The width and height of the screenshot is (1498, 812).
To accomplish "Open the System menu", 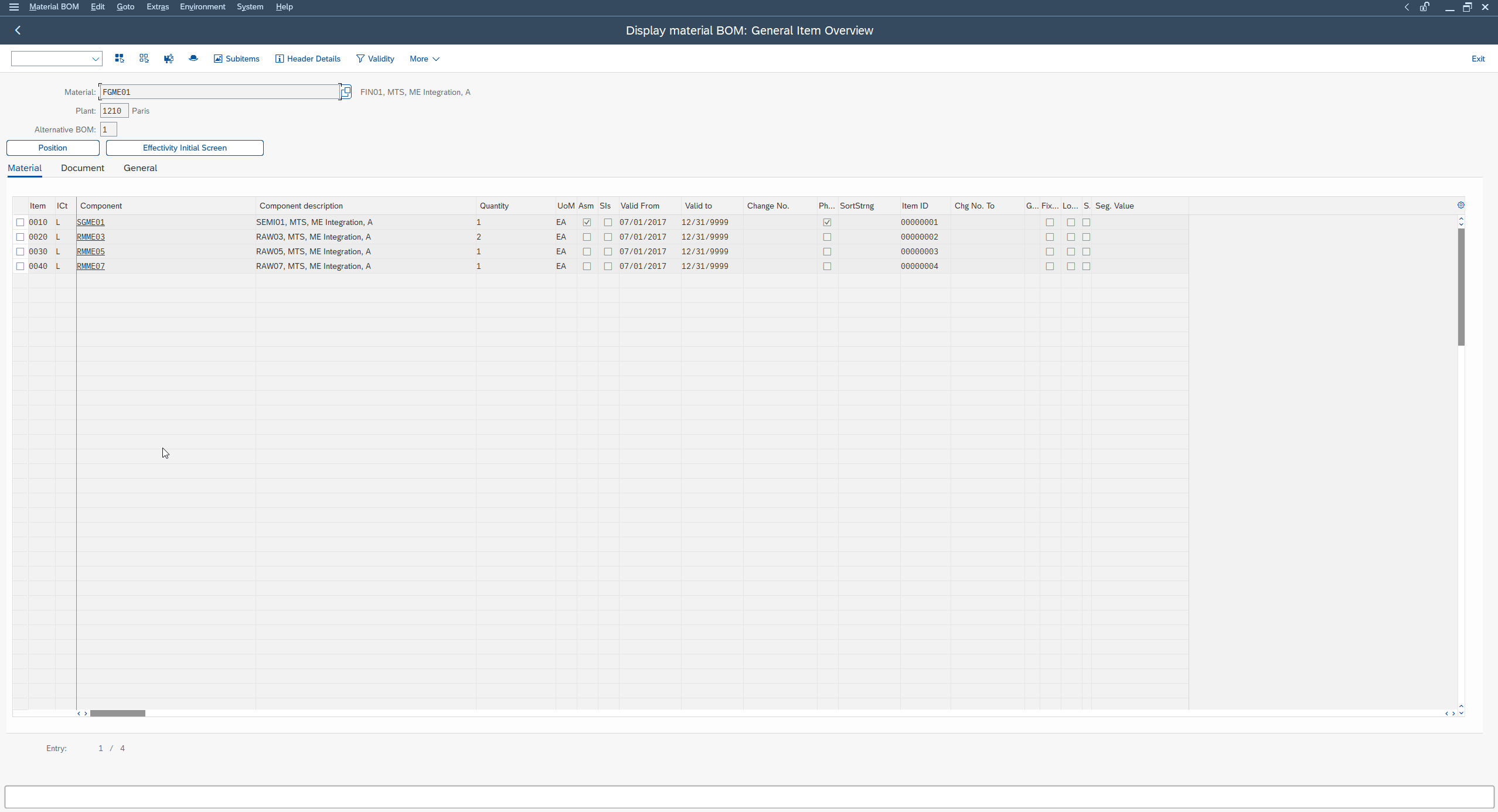I will [250, 7].
